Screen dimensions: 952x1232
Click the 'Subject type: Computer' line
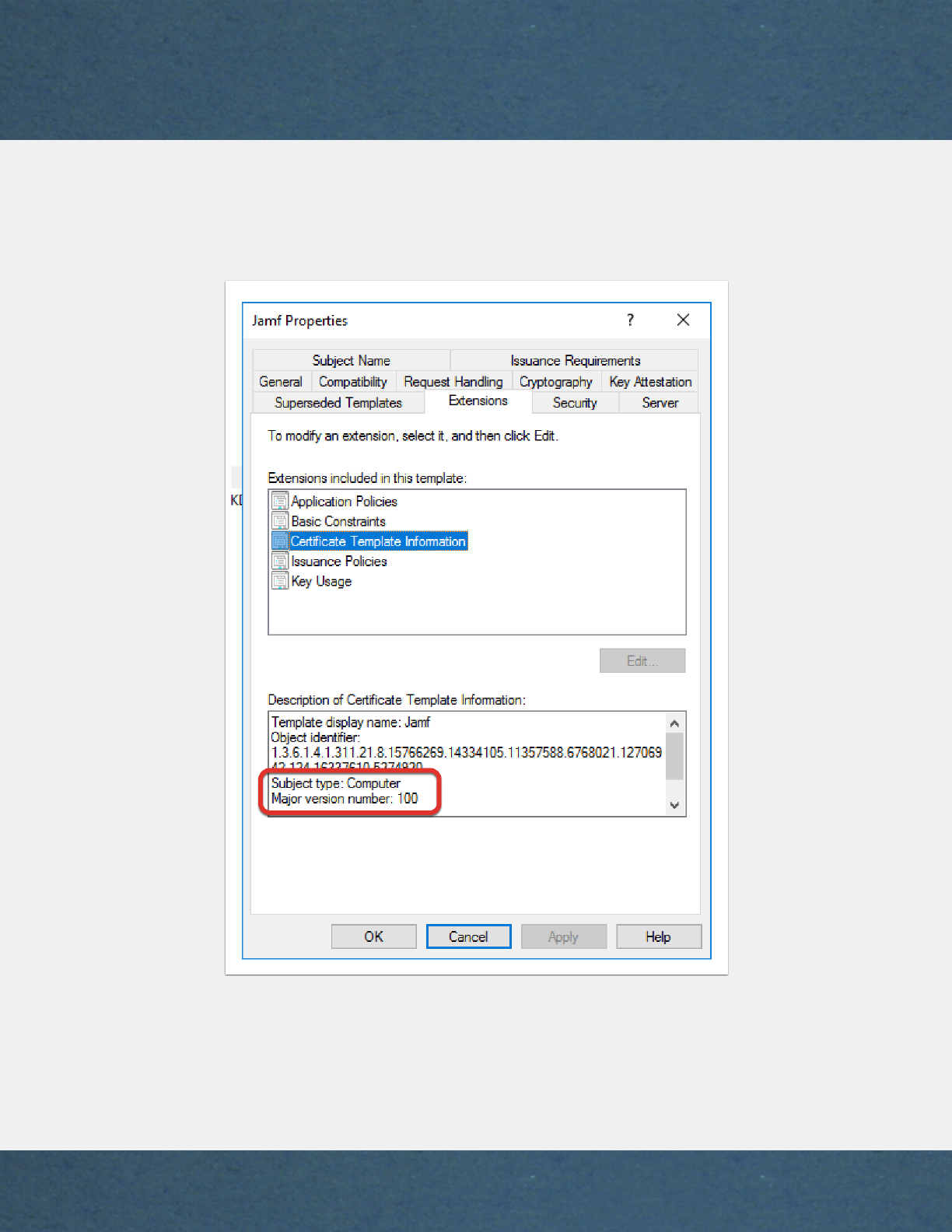point(335,783)
